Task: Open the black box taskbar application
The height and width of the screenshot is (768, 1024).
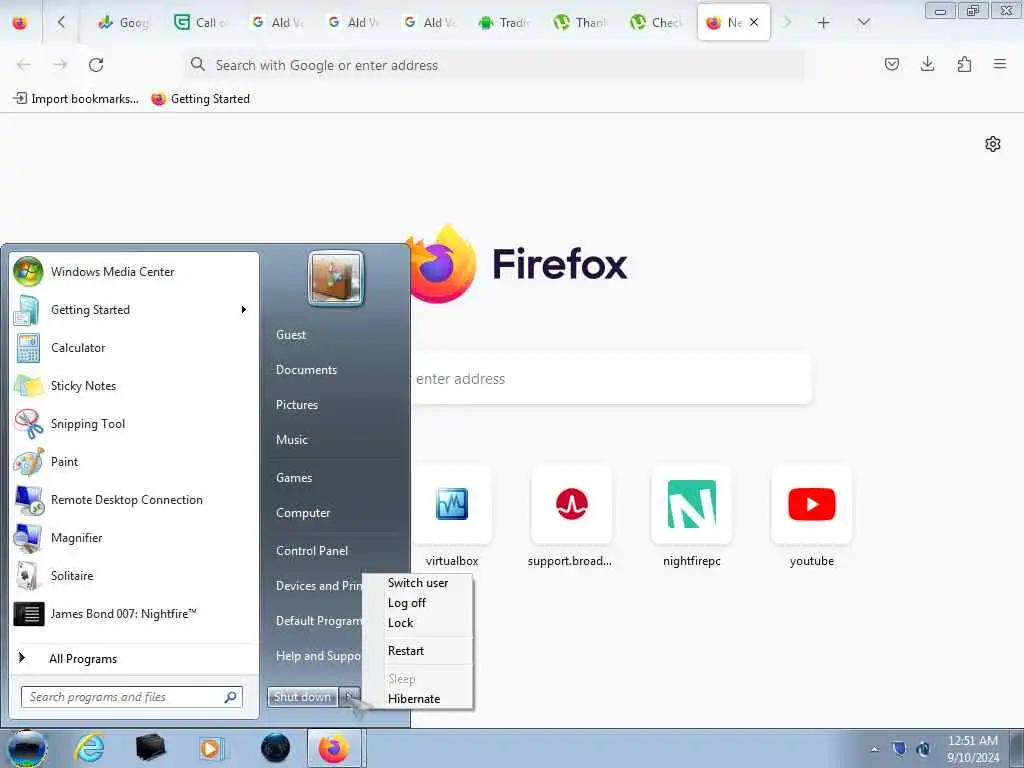Action: [150, 748]
